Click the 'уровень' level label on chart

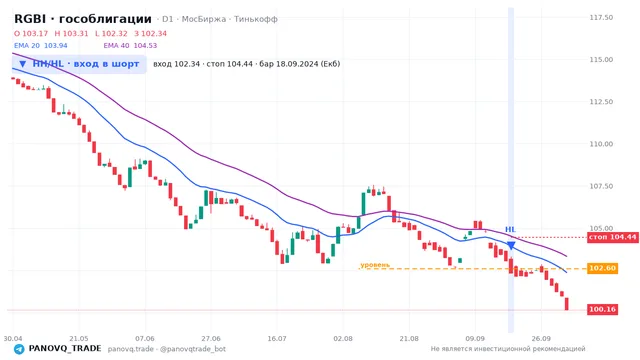coord(375,264)
